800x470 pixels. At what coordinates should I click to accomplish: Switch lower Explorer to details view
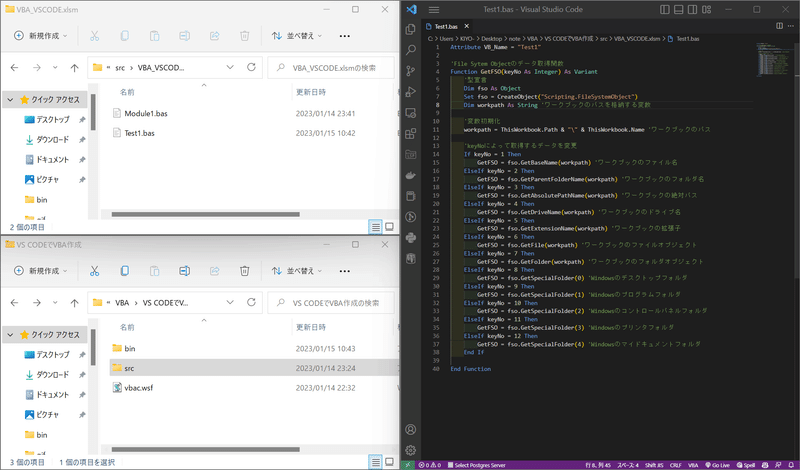tap(376, 462)
